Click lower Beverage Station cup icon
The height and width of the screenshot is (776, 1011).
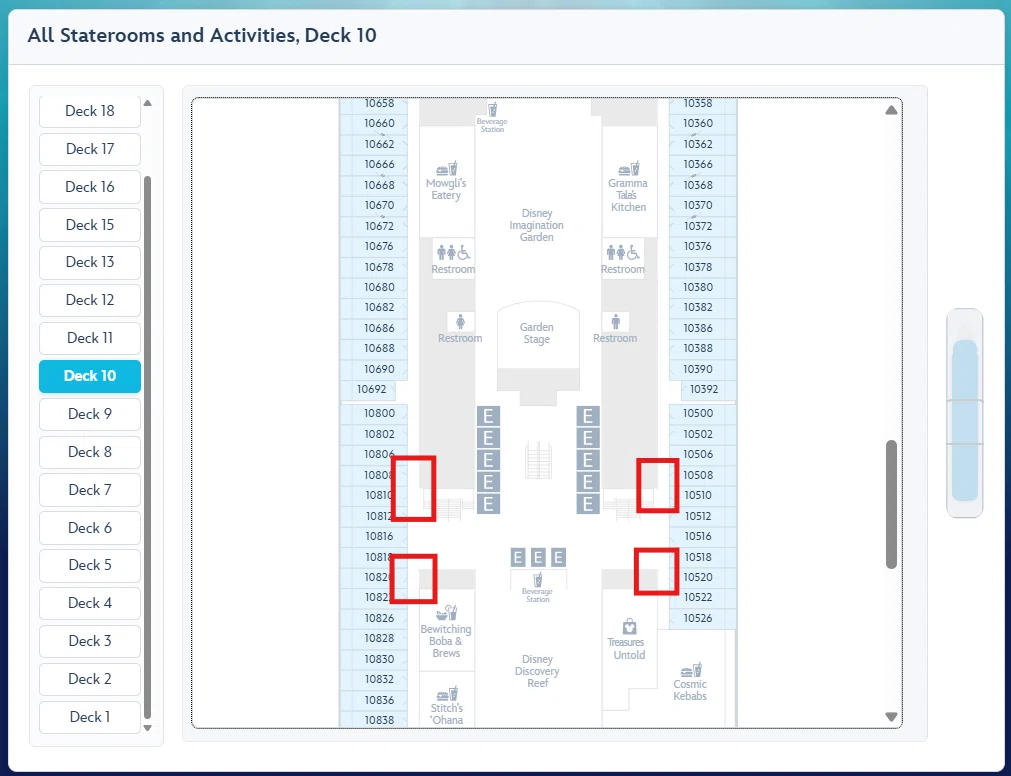click(x=538, y=579)
